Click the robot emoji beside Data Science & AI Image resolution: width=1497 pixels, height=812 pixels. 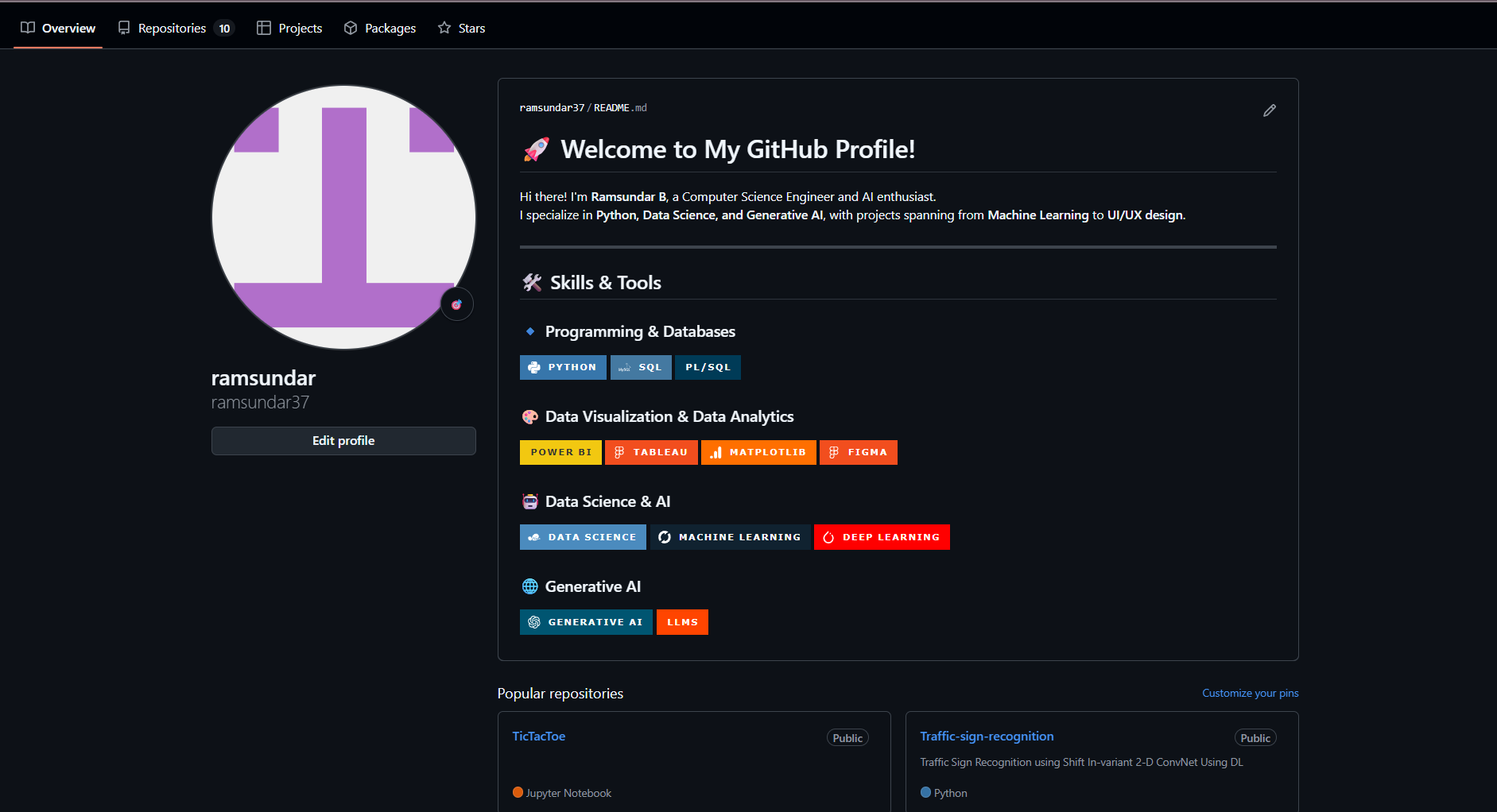coord(530,502)
